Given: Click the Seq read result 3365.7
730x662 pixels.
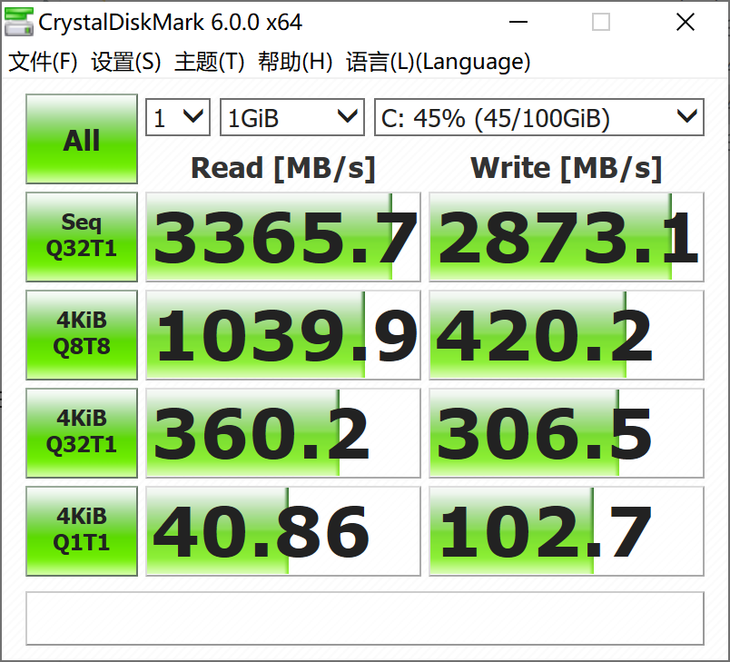Looking at the screenshot, I should pyautogui.click(x=283, y=238).
